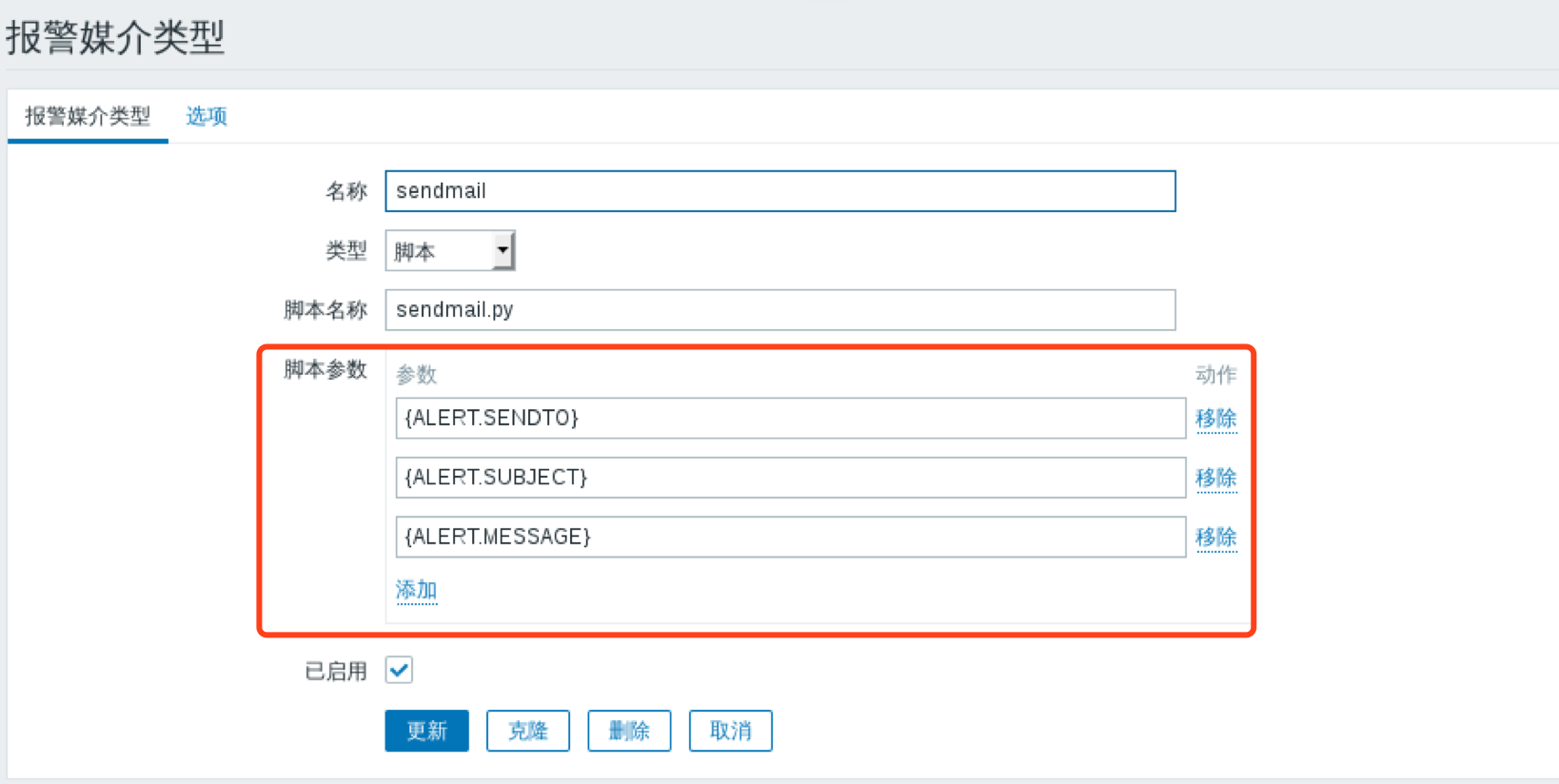Screen dimensions: 1559x784
Task: Click the {ALERT.MESSAGE} parameter field
Action: coord(790,537)
